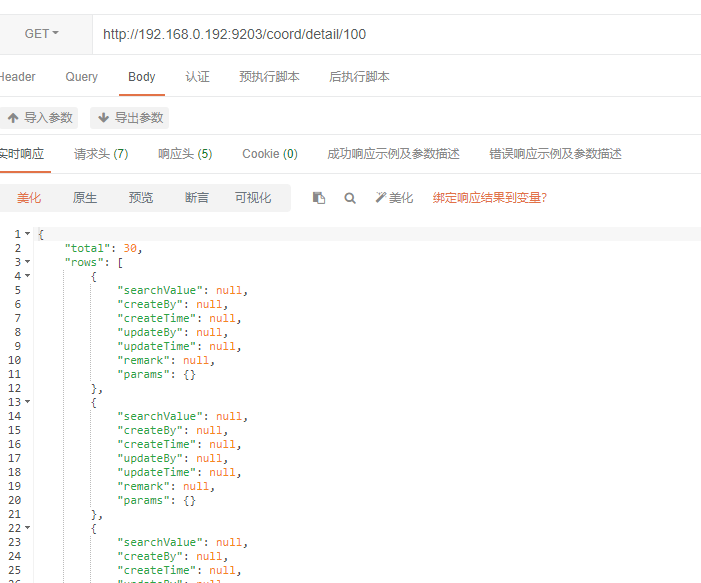Select the Body tab
Image resolution: width=701 pixels, height=583 pixels.
click(142, 77)
